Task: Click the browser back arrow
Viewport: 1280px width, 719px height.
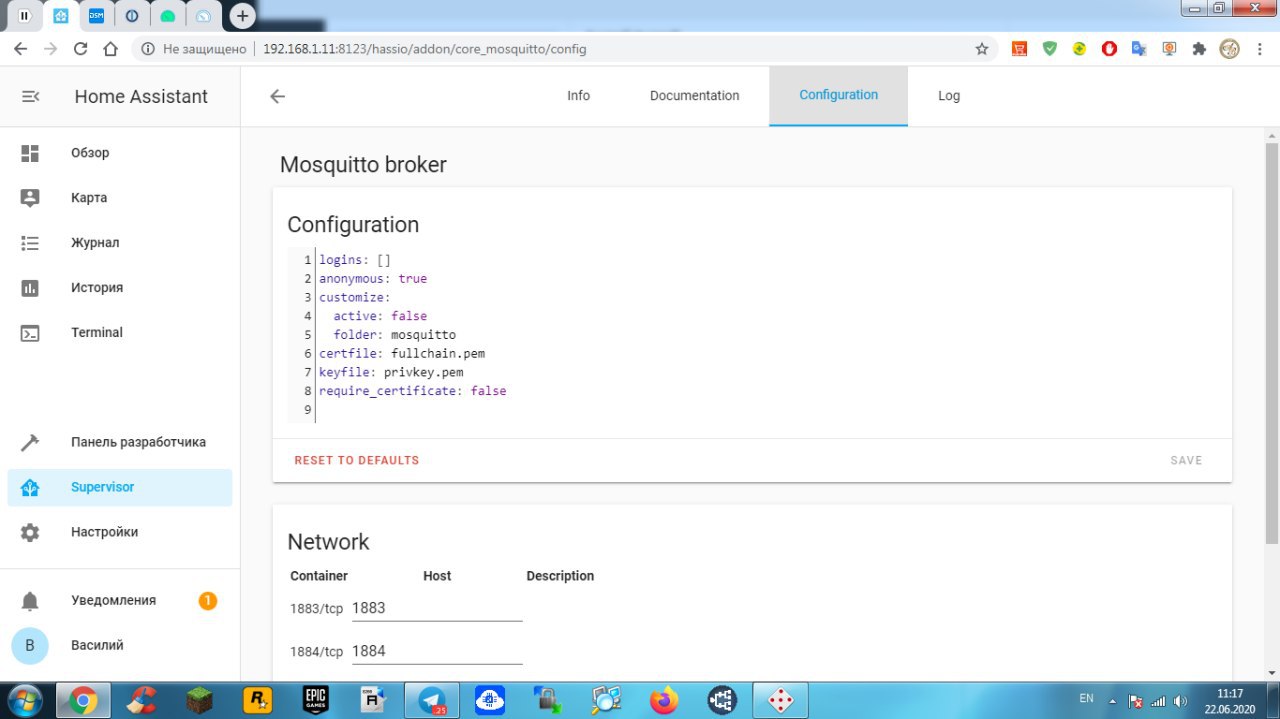Action: [20, 48]
